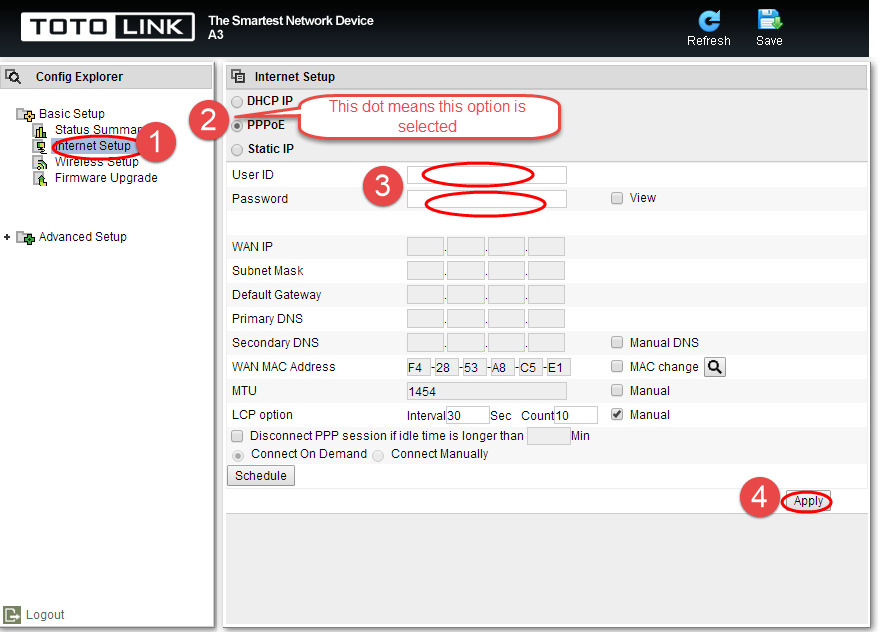Click into the User ID field
Viewport: 883px width, 632px height.
coord(487,175)
